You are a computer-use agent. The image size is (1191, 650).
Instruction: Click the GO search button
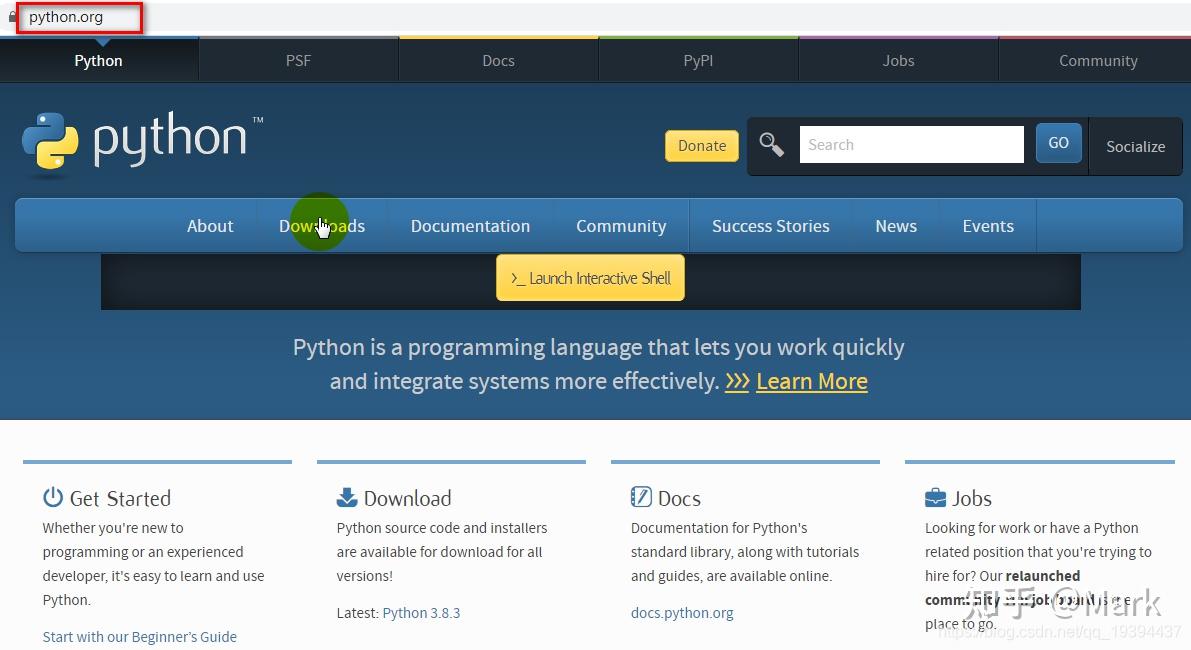[1058, 143]
